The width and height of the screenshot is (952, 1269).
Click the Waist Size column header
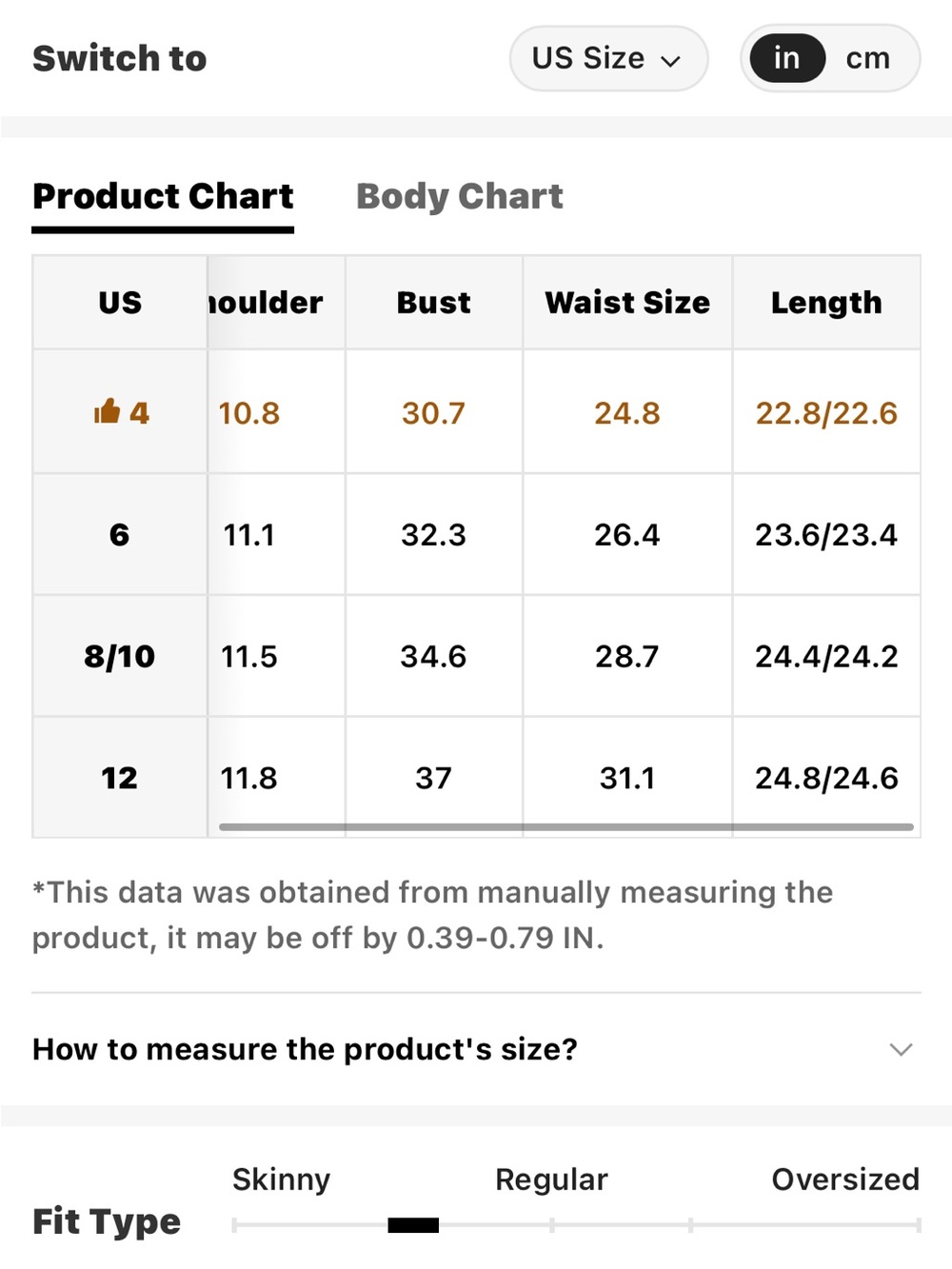(x=627, y=302)
